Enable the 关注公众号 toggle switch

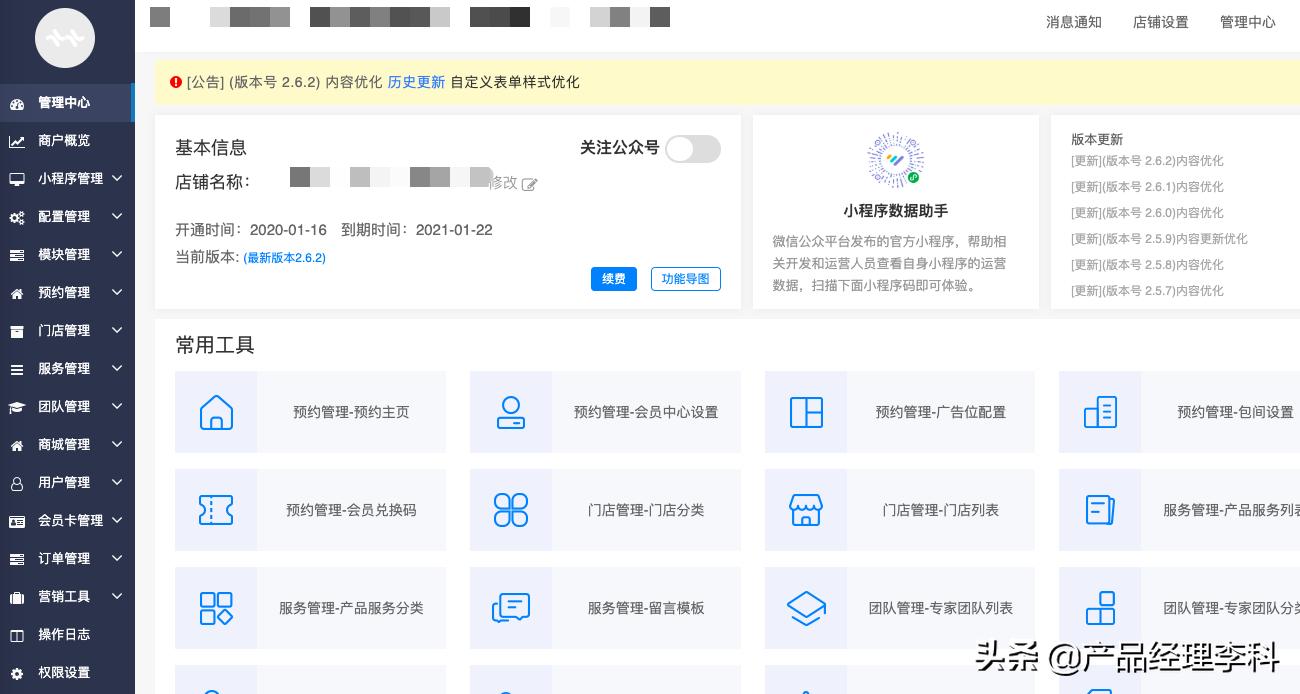[693, 148]
